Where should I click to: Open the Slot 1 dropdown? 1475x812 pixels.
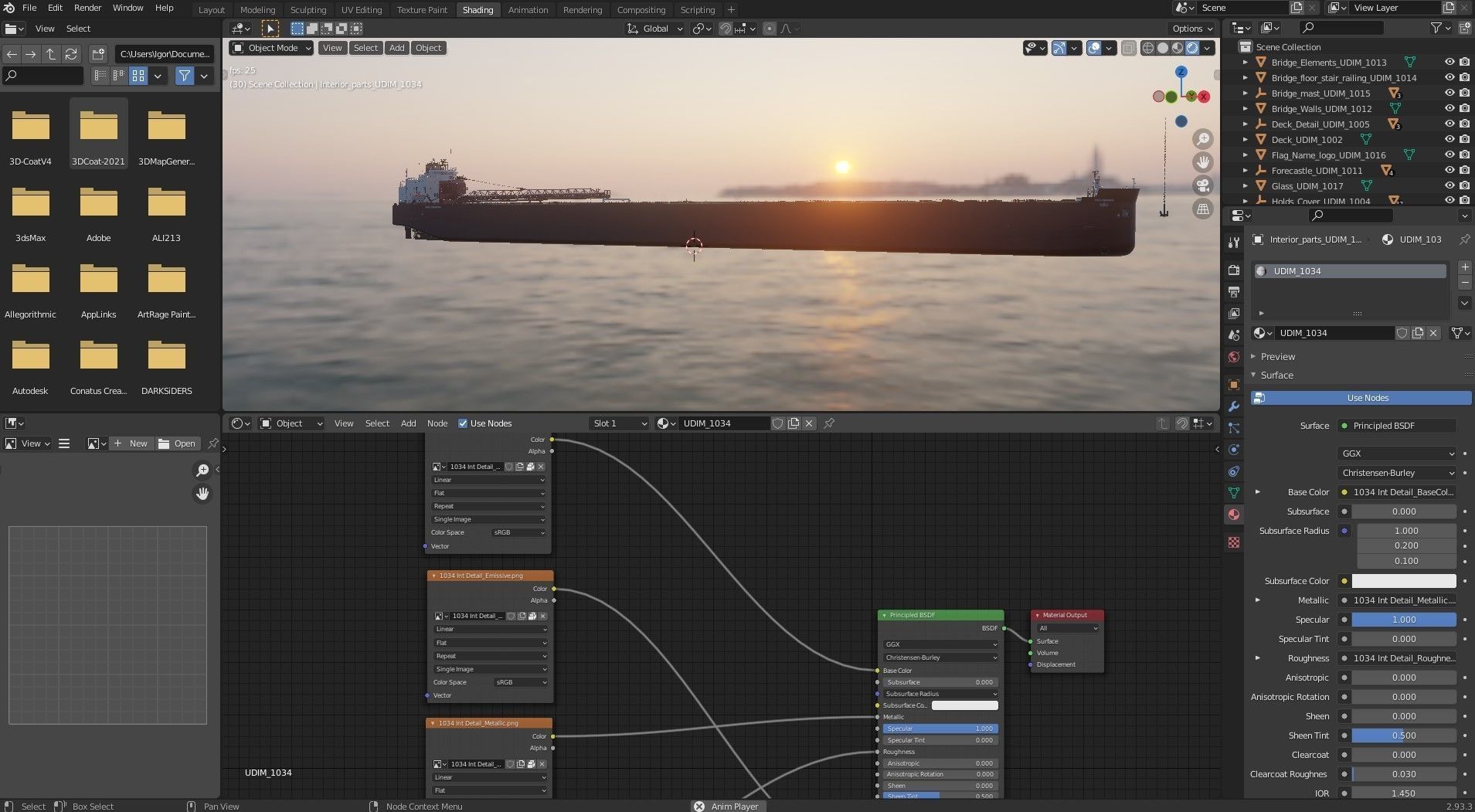618,423
